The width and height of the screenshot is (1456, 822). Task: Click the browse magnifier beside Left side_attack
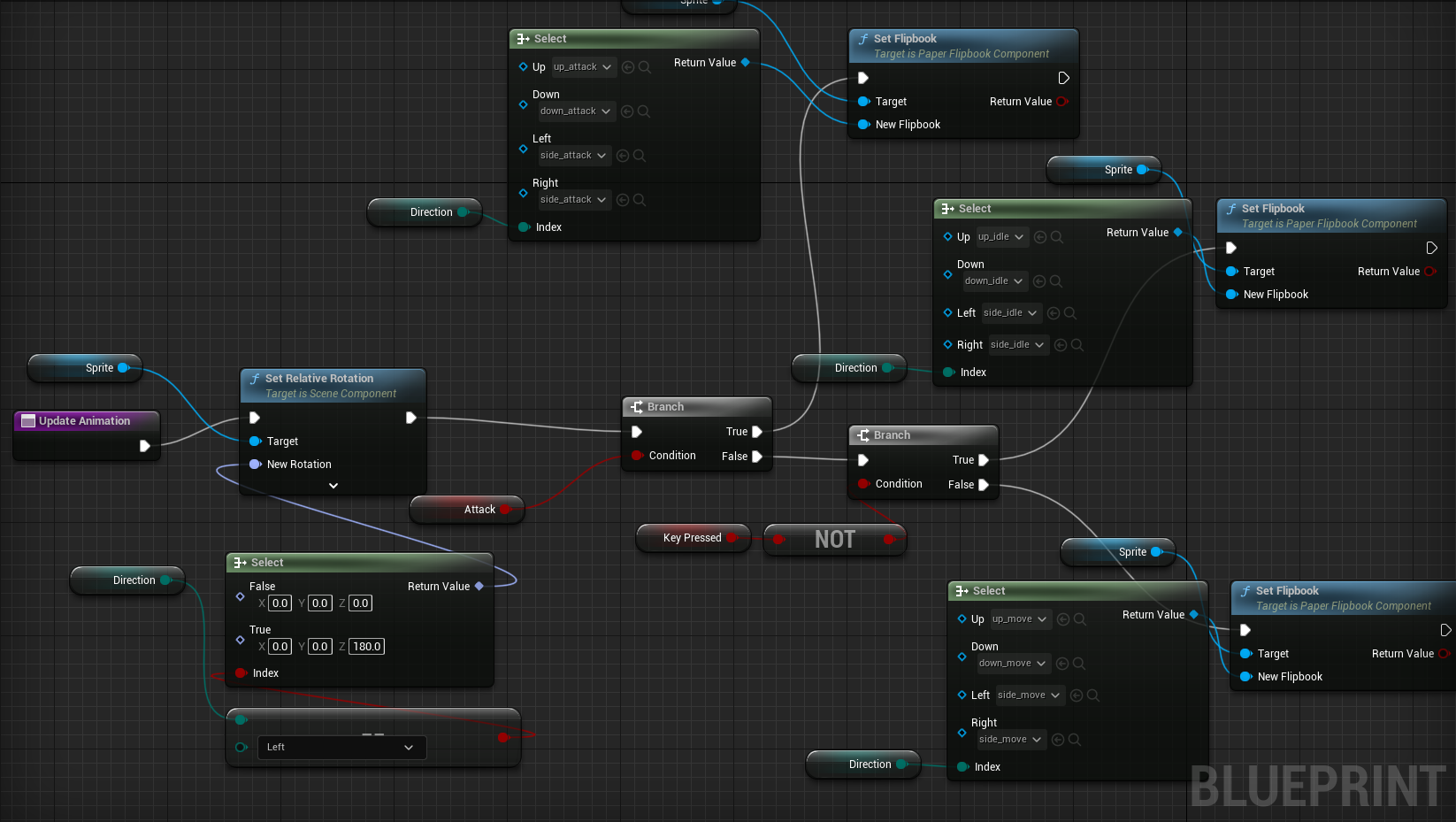click(x=640, y=156)
